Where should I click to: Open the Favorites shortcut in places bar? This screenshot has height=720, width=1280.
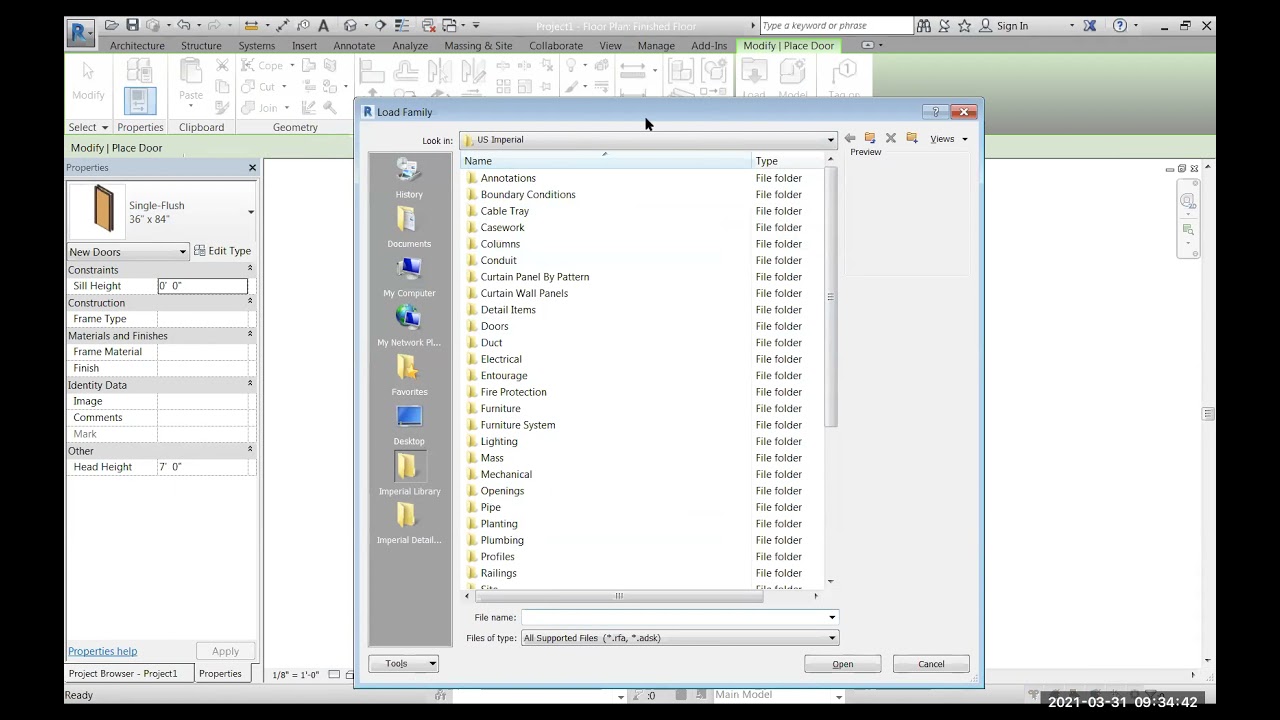pos(409,375)
